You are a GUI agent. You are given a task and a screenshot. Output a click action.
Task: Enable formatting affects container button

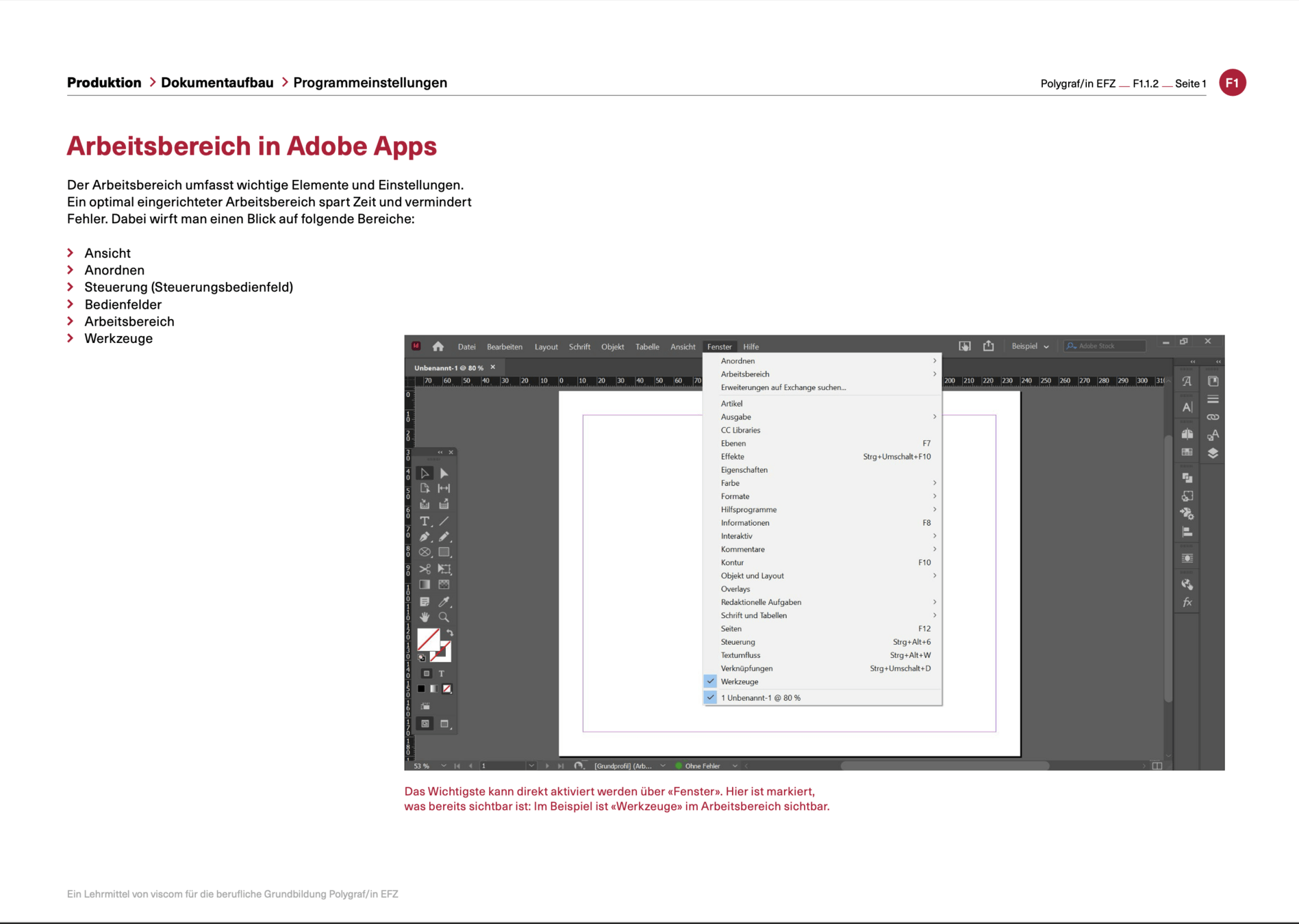click(426, 673)
